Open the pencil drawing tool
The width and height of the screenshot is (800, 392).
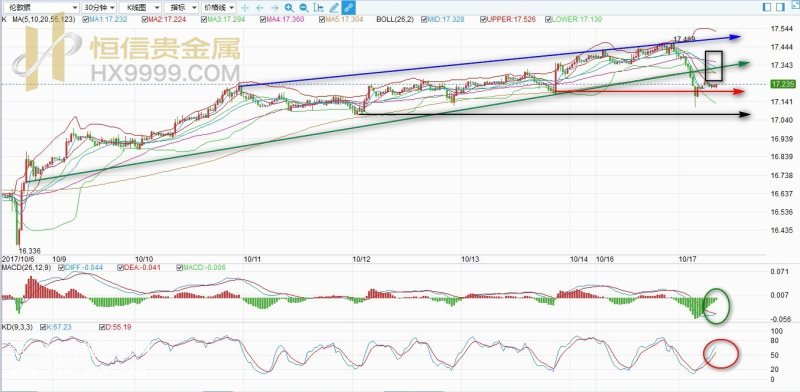pyautogui.click(x=334, y=8)
